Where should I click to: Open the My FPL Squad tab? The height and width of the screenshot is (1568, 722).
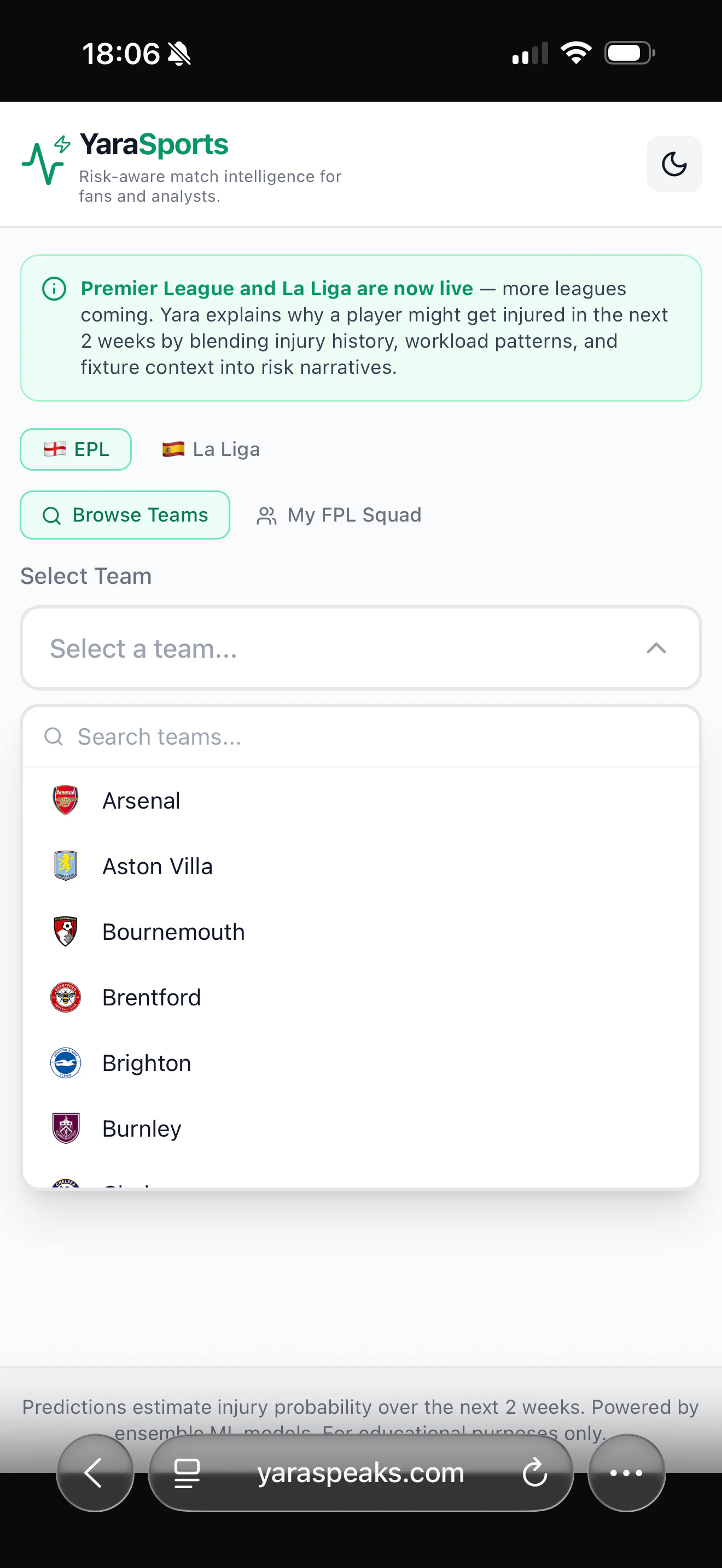(339, 515)
